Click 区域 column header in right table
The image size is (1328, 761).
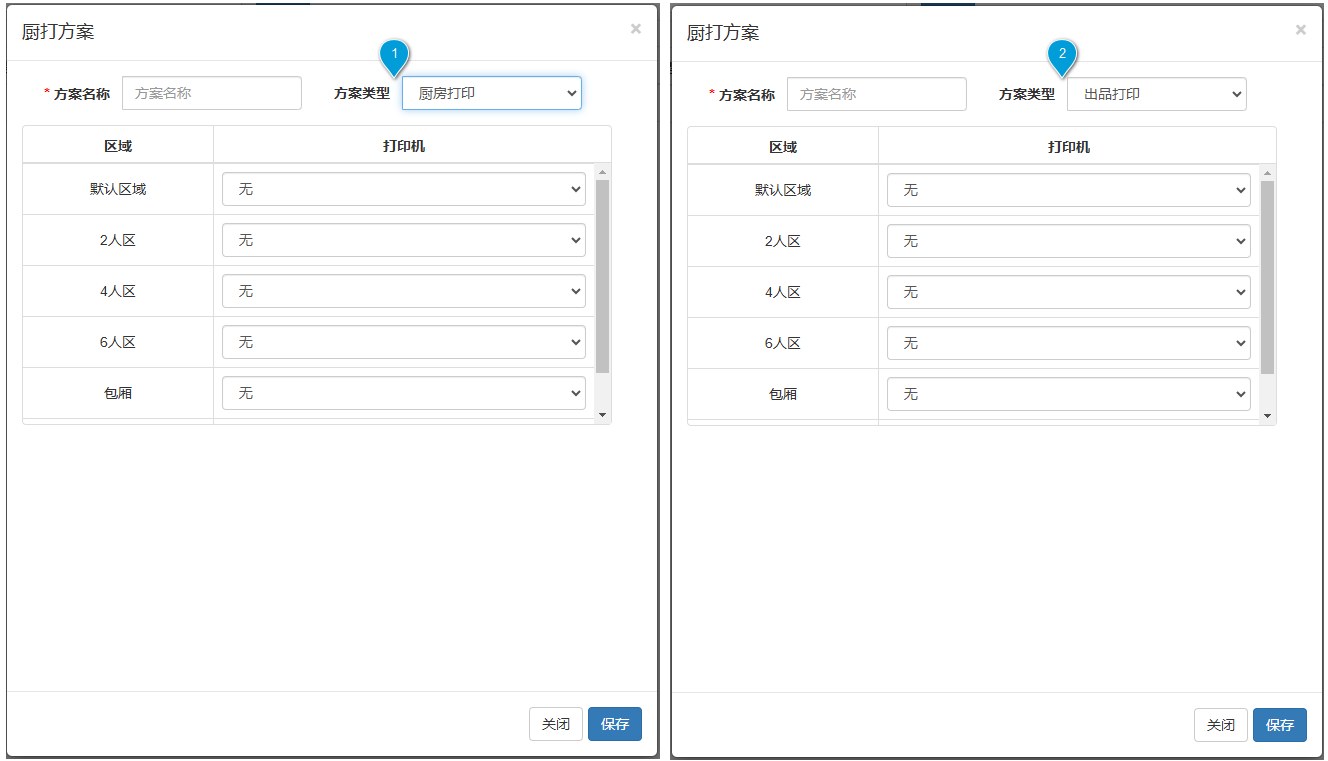point(783,147)
